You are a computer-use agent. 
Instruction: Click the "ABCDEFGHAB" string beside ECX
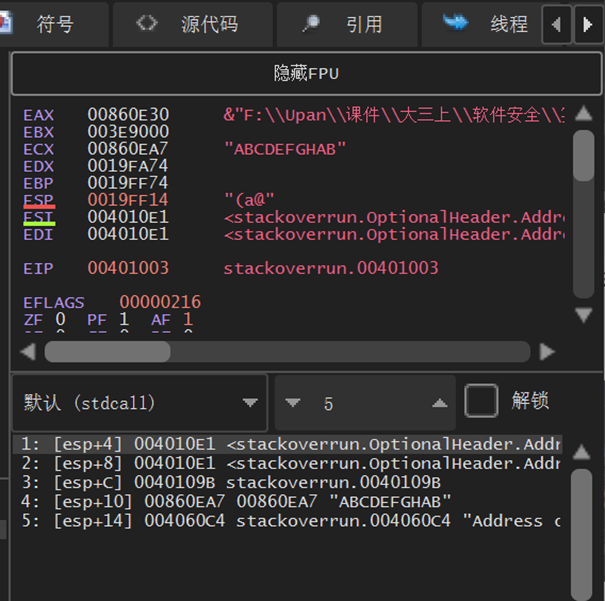click(285, 149)
